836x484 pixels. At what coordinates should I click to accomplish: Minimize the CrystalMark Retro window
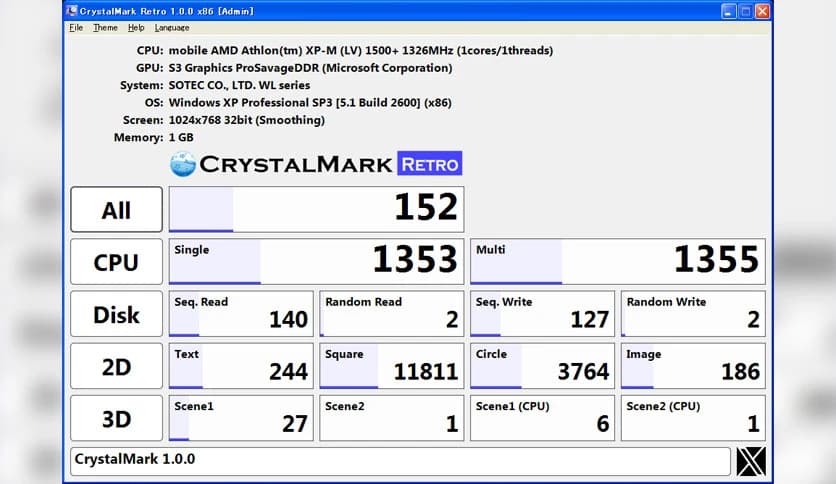[x=728, y=11]
